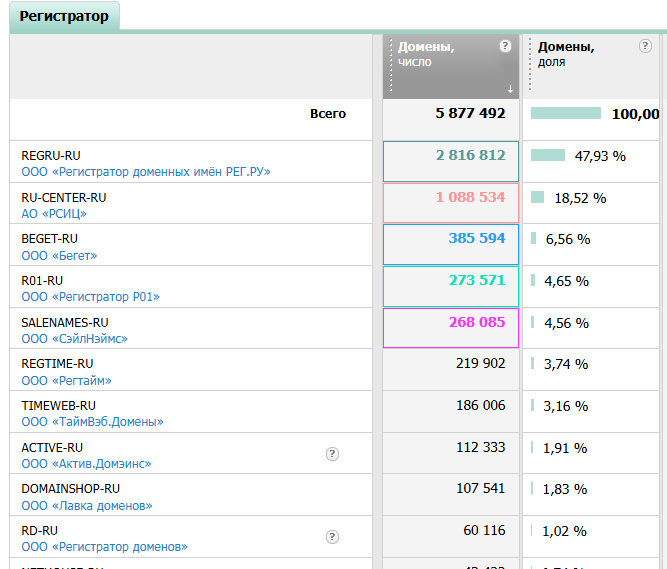The image size is (667, 569).
Task: Click the Всего row label
Action: (x=328, y=114)
